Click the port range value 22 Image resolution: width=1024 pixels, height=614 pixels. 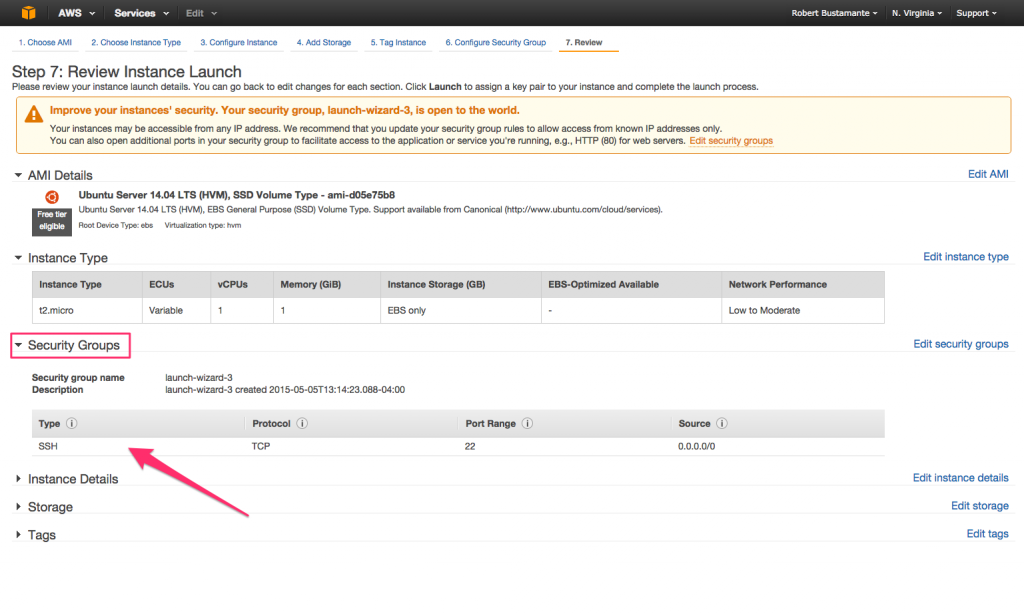click(470, 446)
